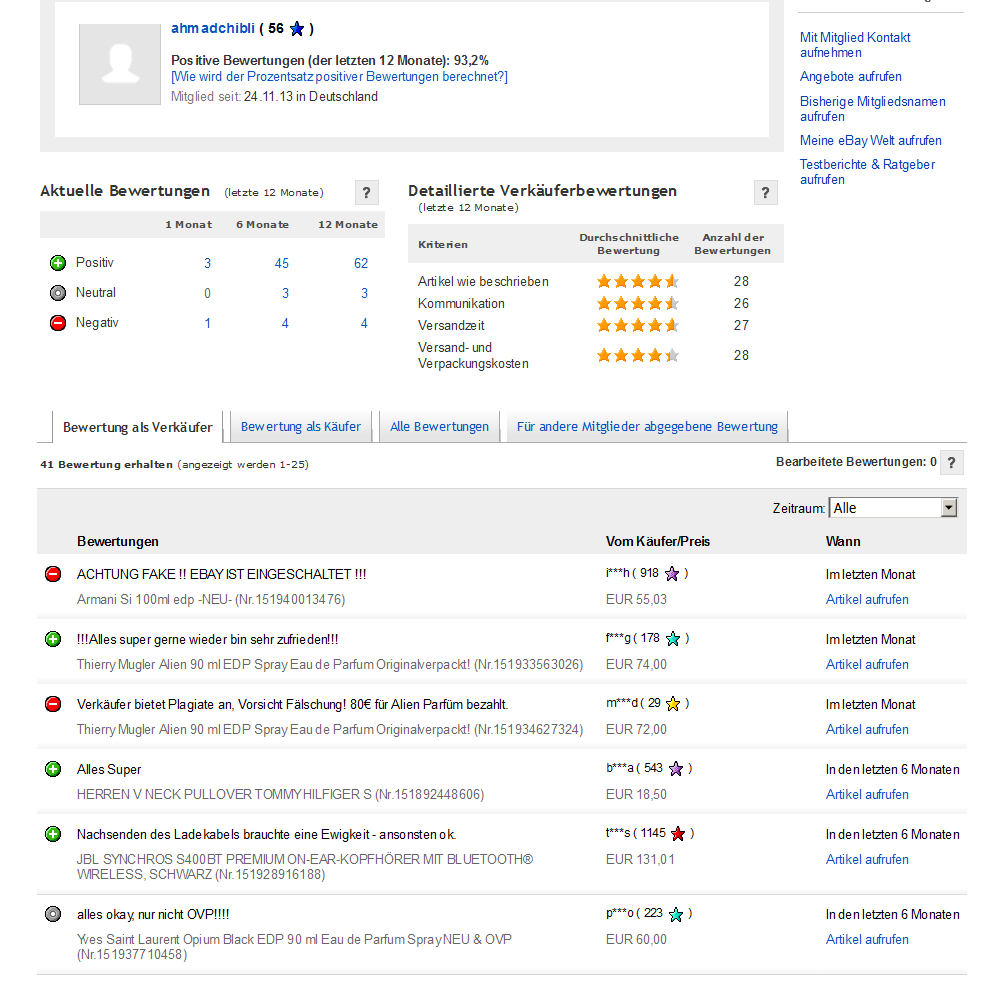Open Meine eBay Welt aufrufen link
This screenshot has width=1000, height=986.
point(870,141)
